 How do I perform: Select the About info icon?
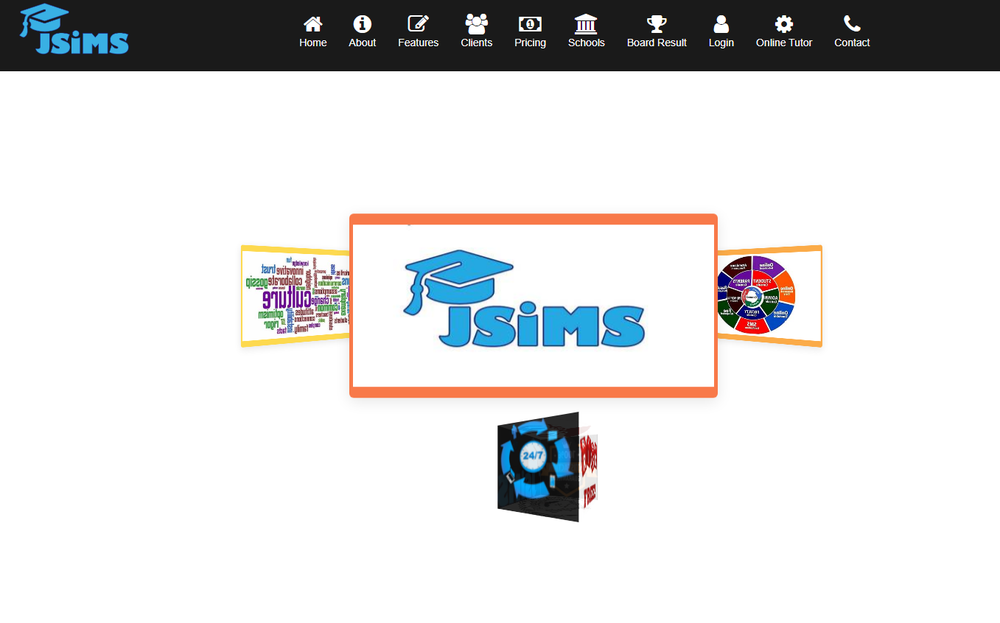(362, 22)
